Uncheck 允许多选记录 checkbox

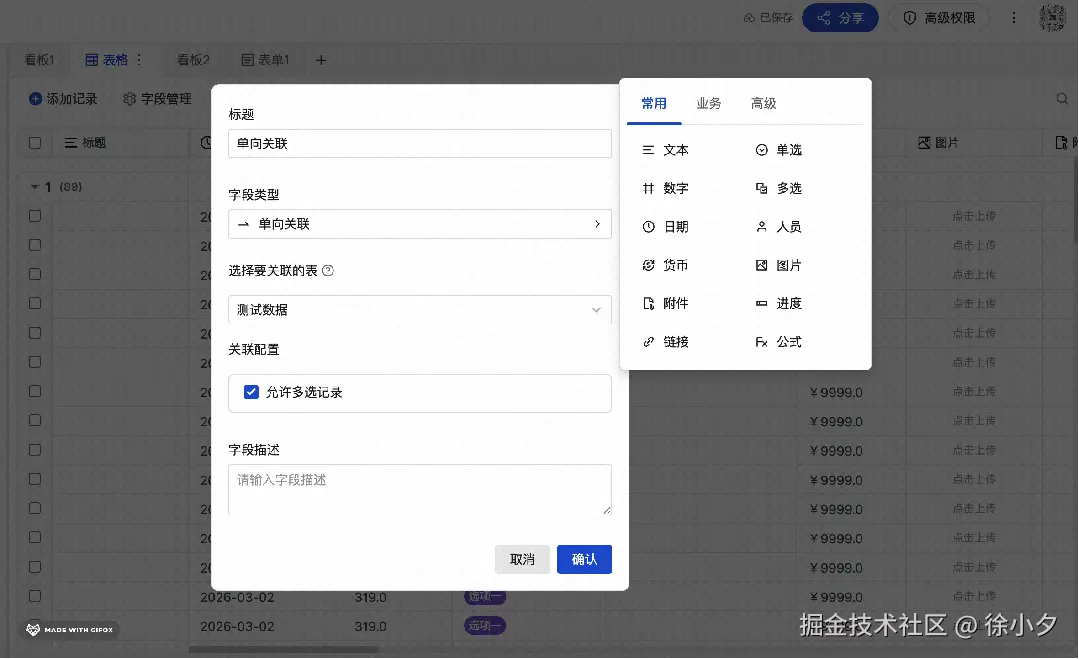(251, 392)
